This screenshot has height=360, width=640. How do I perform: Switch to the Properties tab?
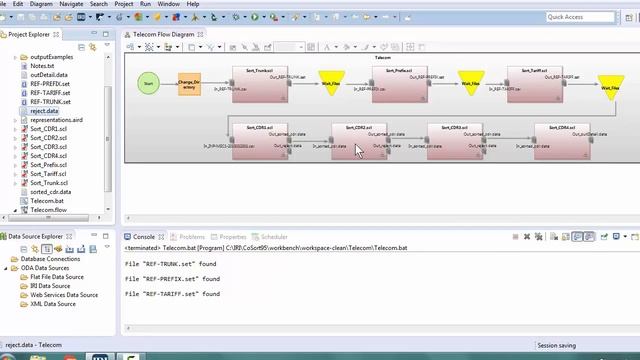pos(229,237)
